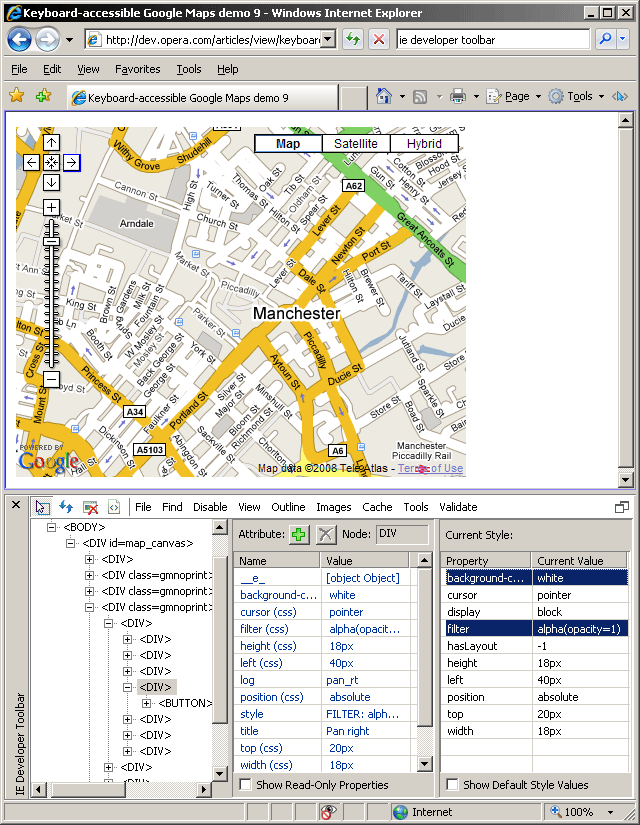Click the search magnifier button
This screenshot has width=640, height=825.
[605, 39]
